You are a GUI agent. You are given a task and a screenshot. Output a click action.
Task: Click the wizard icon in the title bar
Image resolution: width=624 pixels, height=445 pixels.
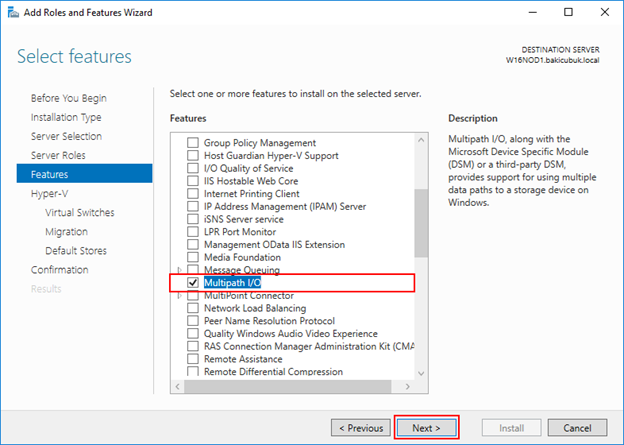[13, 12]
